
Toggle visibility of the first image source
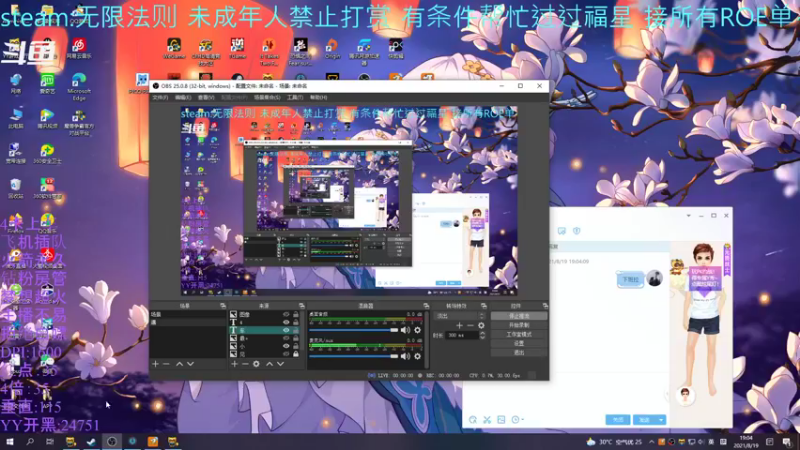tap(286, 315)
